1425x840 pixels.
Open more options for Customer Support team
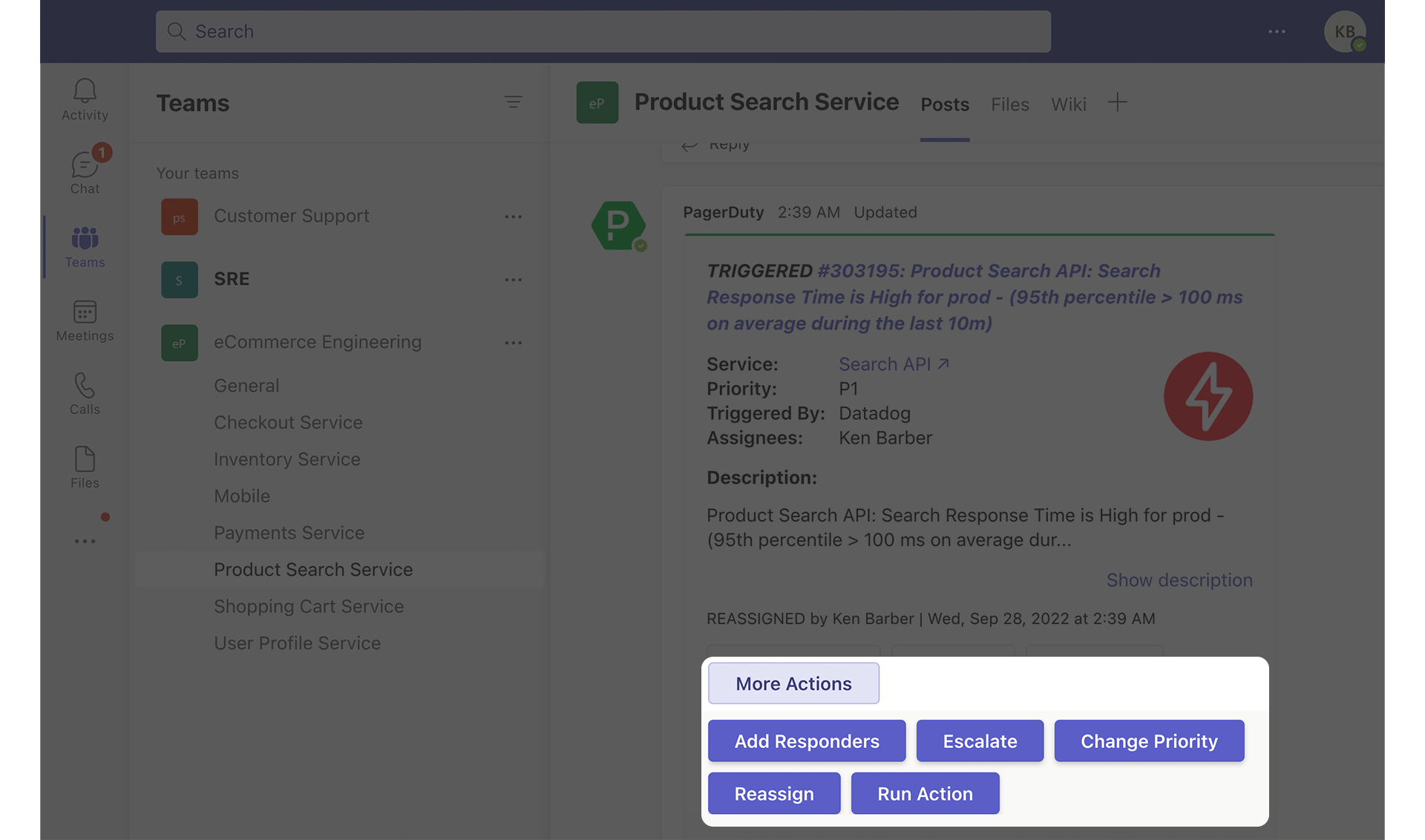[513, 217]
